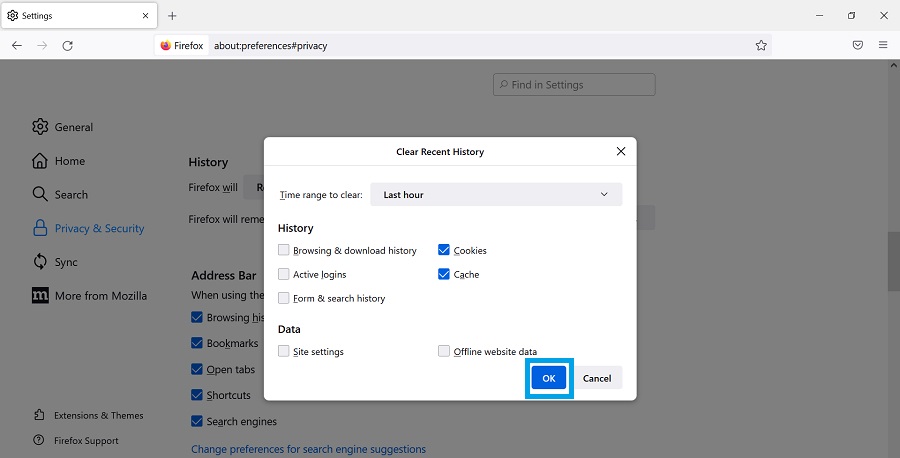Select Privacy & Security category

coord(88,228)
